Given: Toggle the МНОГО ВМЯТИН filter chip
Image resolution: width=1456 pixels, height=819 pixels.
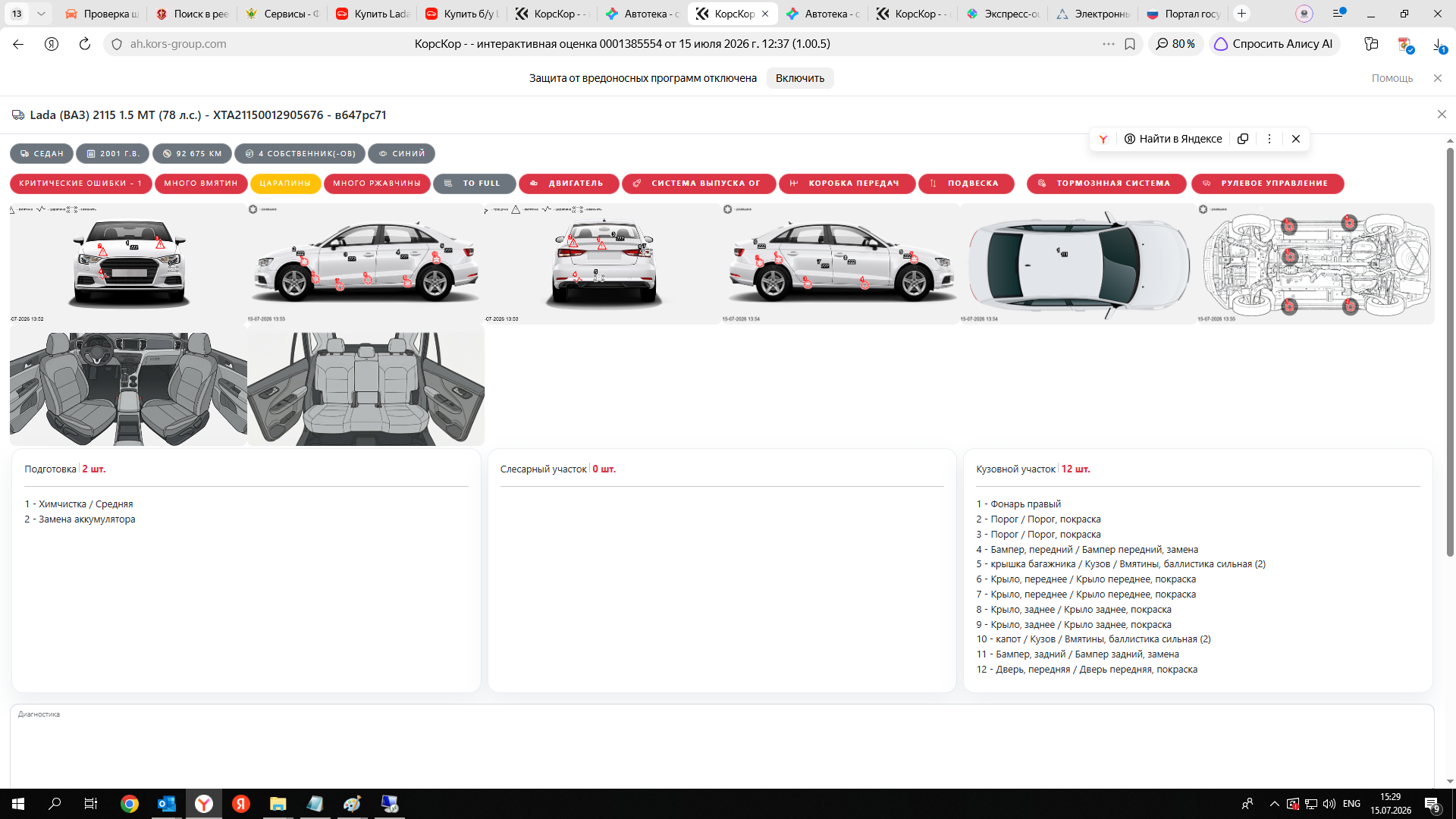Looking at the screenshot, I should 201,184.
